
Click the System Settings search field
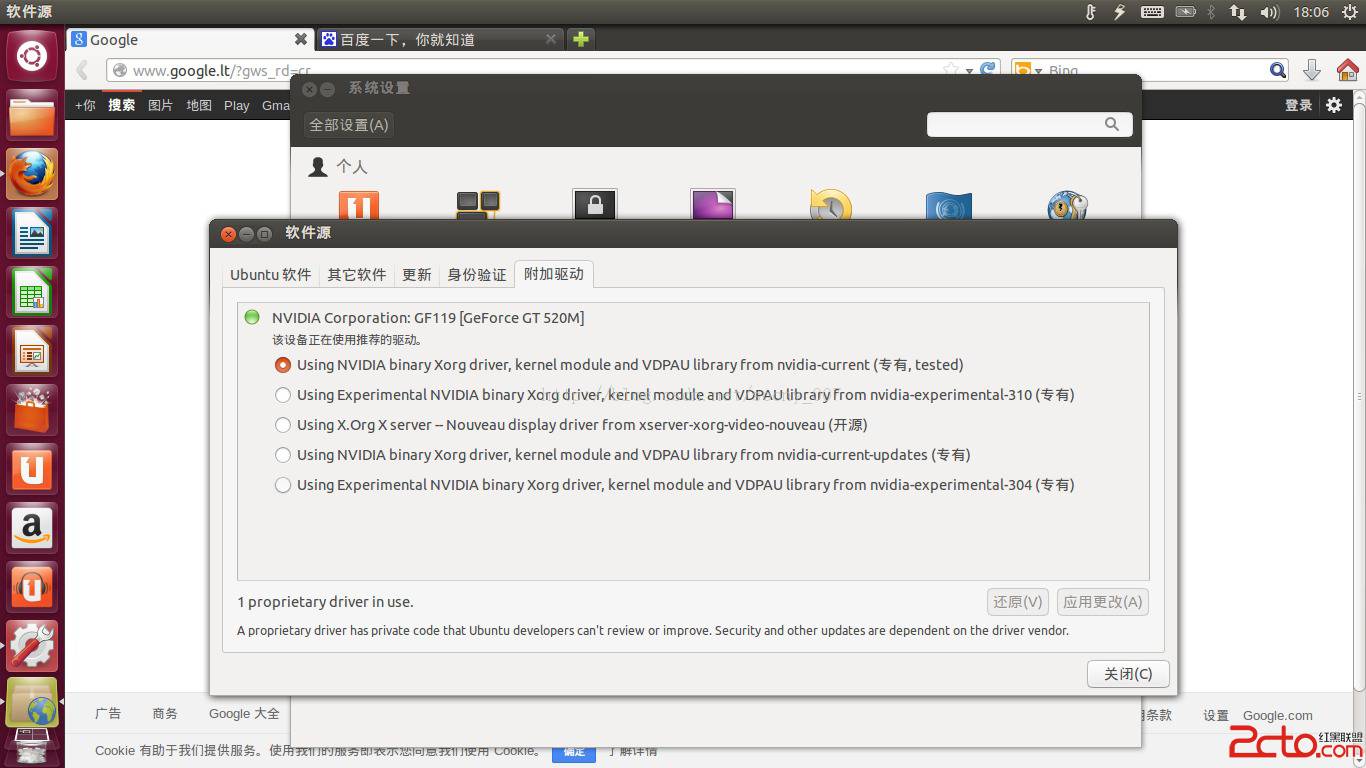point(1030,124)
